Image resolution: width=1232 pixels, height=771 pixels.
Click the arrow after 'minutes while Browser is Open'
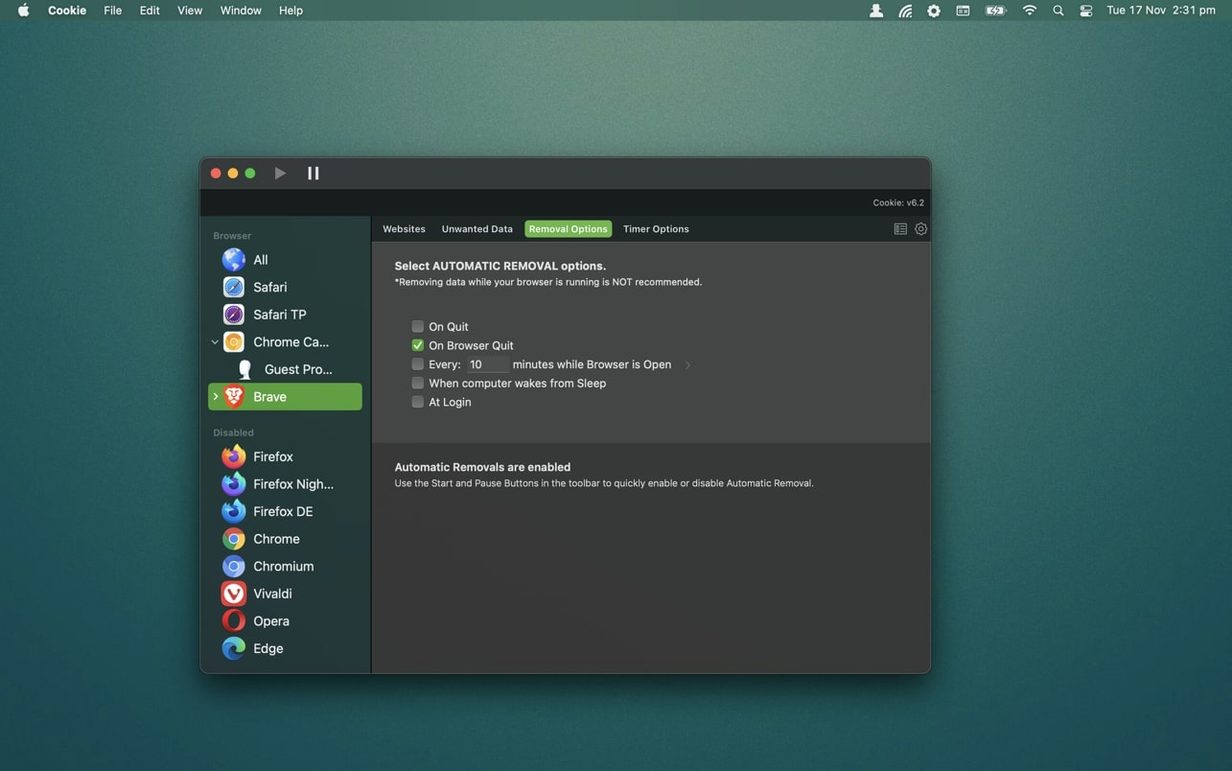[x=688, y=365]
